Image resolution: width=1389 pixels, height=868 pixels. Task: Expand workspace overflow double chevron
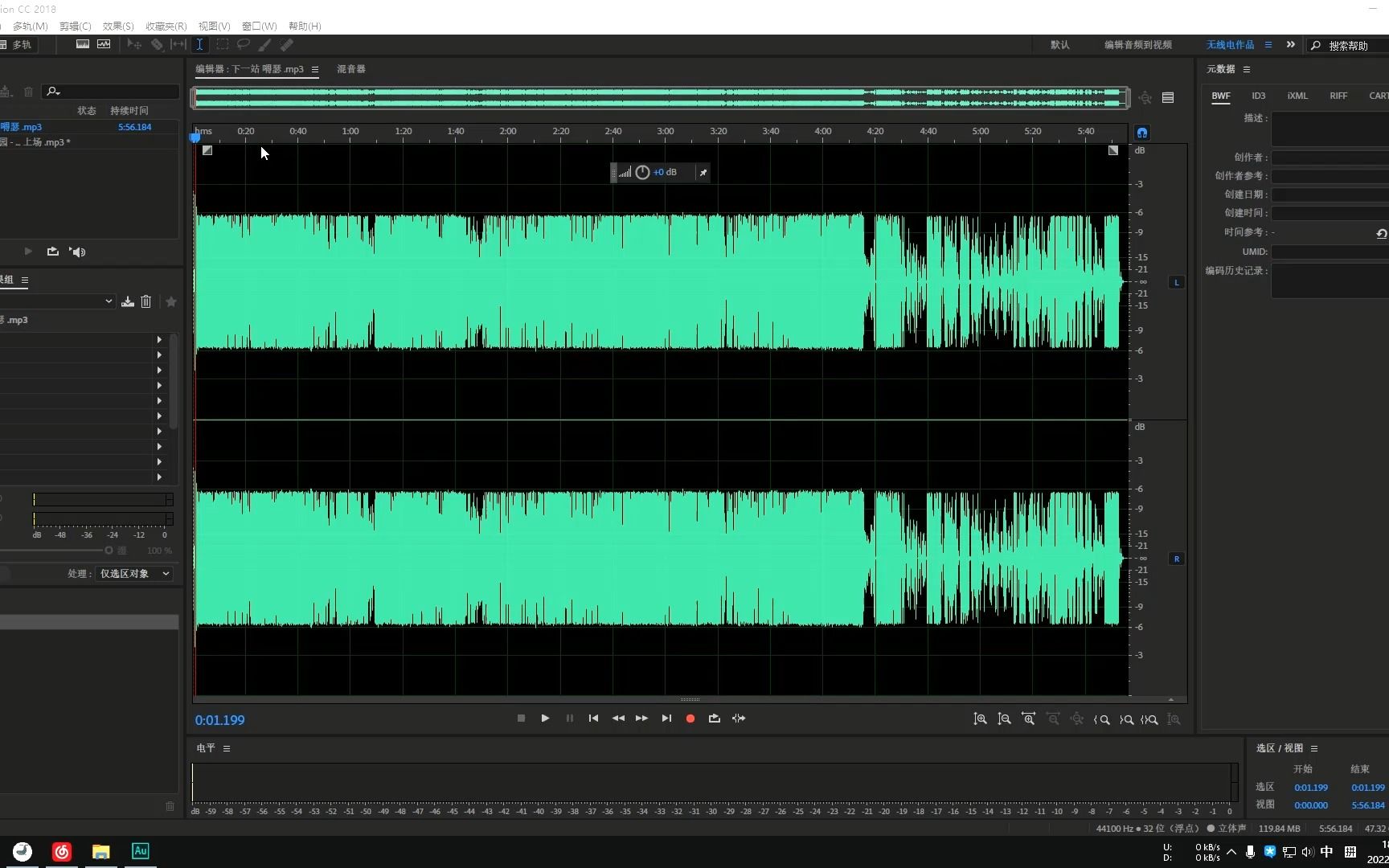coord(1291,45)
